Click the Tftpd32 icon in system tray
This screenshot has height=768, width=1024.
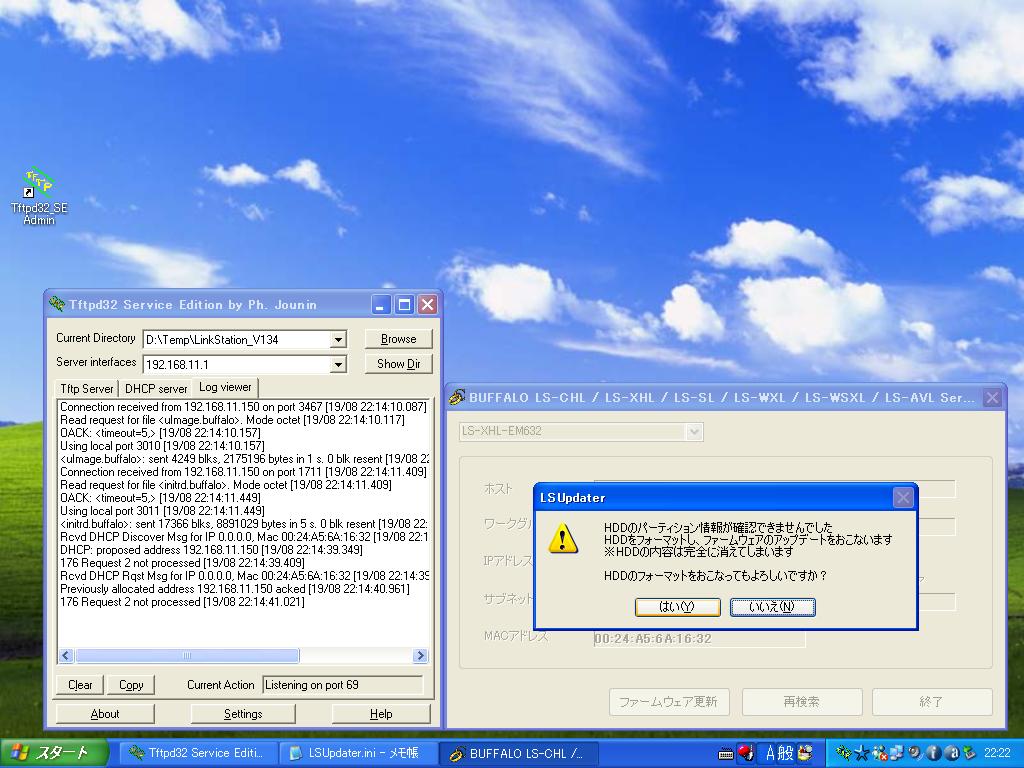[843, 753]
